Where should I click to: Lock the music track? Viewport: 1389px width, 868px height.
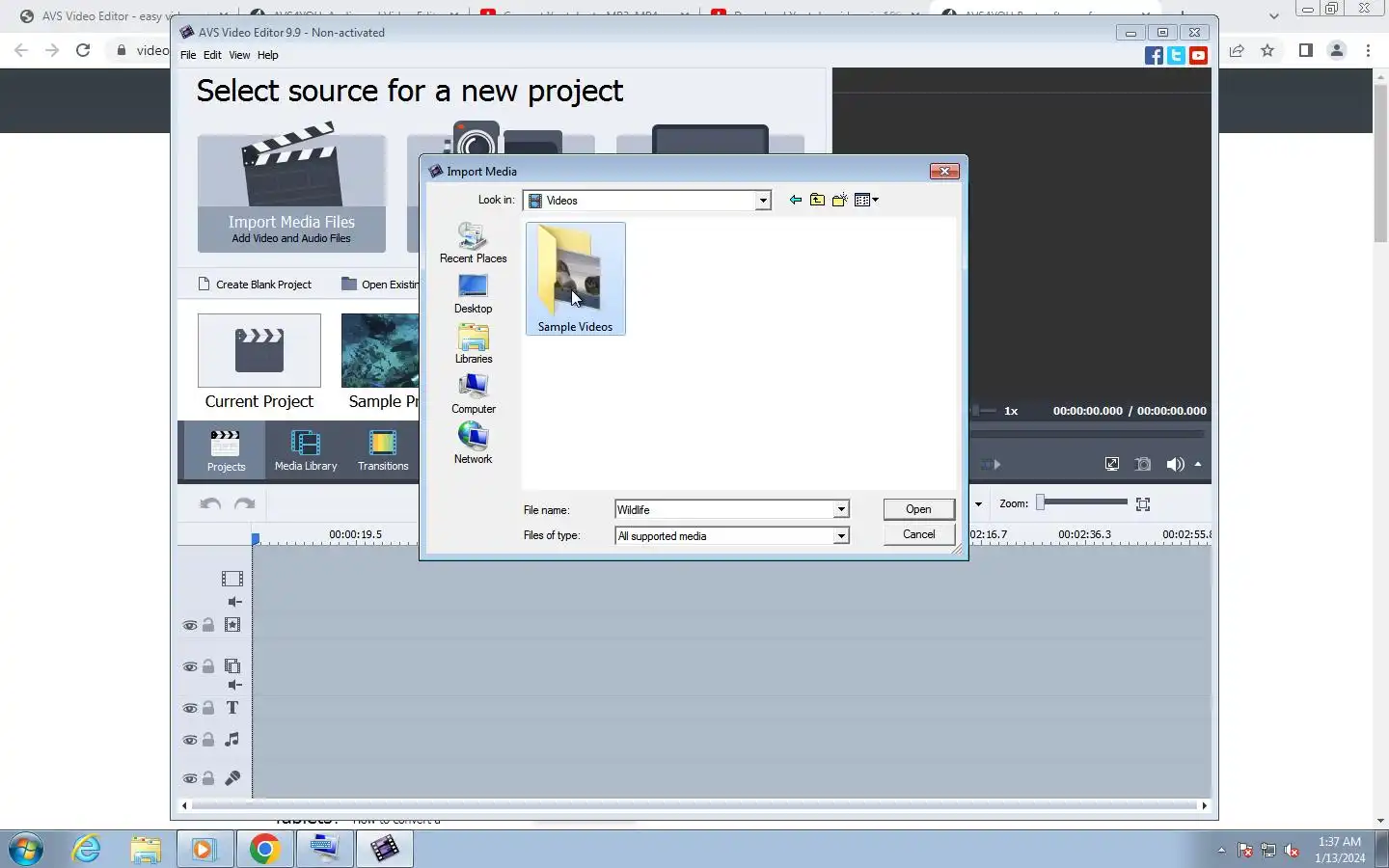(x=208, y=740)
